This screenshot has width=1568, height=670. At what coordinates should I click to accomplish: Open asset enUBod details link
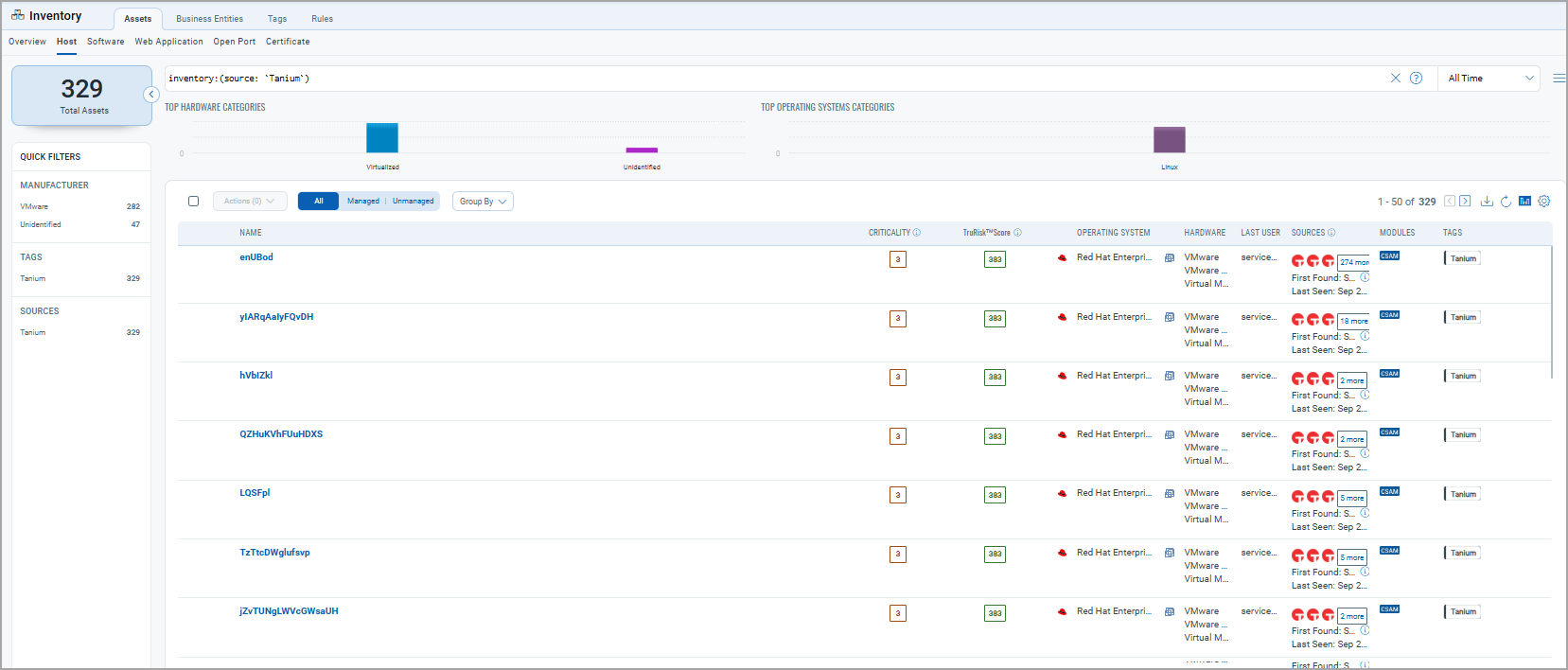click(256, 257)
